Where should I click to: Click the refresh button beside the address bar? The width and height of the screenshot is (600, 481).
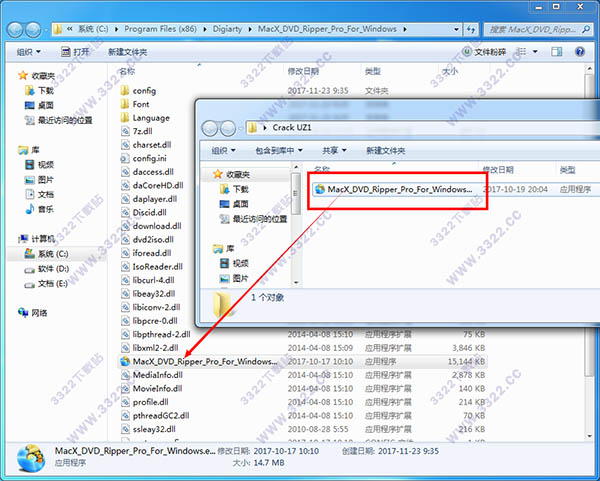[x=471, y=29]
